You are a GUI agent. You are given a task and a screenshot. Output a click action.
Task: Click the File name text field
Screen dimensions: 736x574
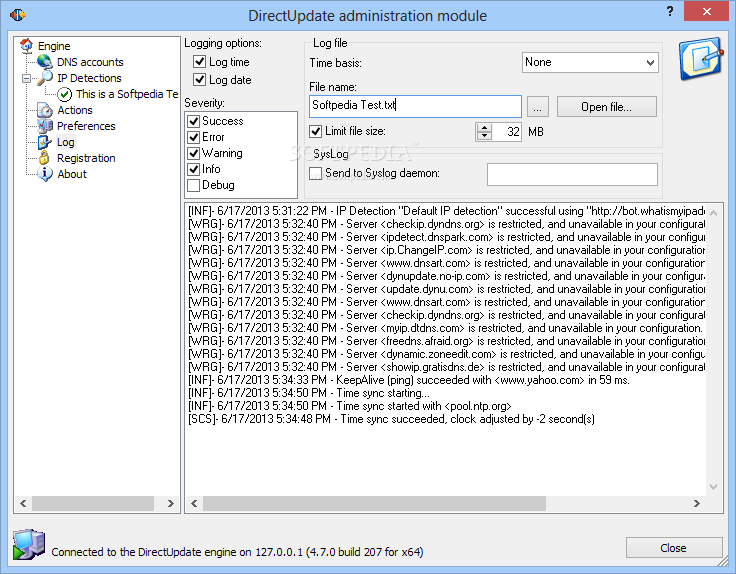coord(415,106)
